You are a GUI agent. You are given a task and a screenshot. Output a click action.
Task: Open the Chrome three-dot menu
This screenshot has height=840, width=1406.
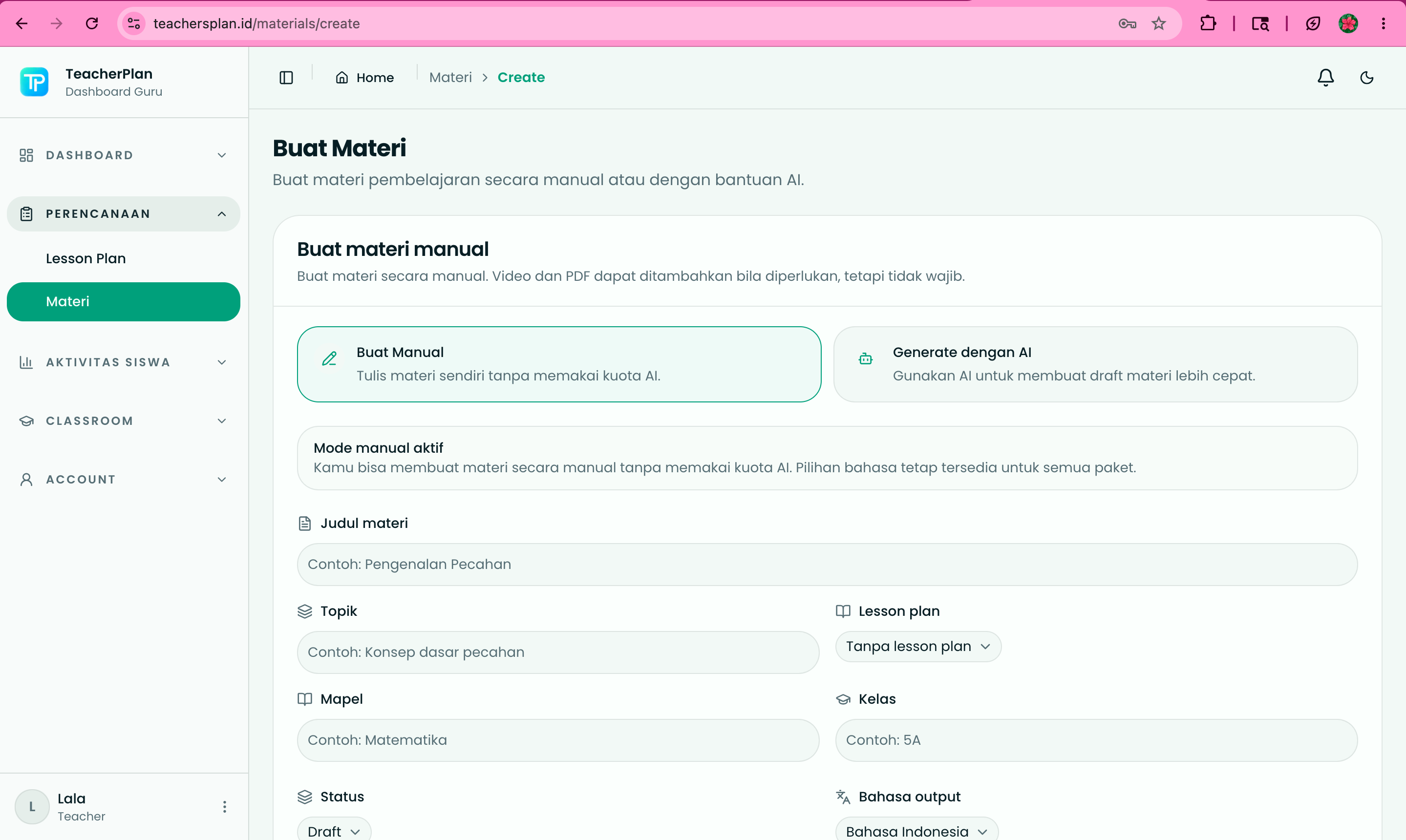click(x=1383, y=23)
